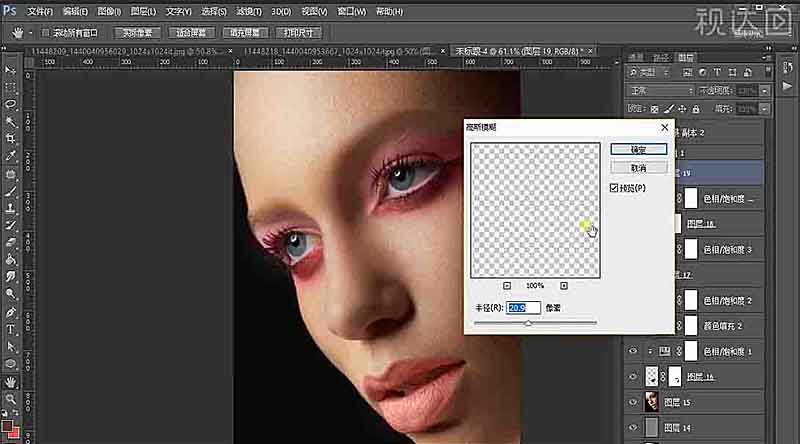Open the layer filter type dropdown
Viewport: 800px width, 444px height.
point(648,72)
